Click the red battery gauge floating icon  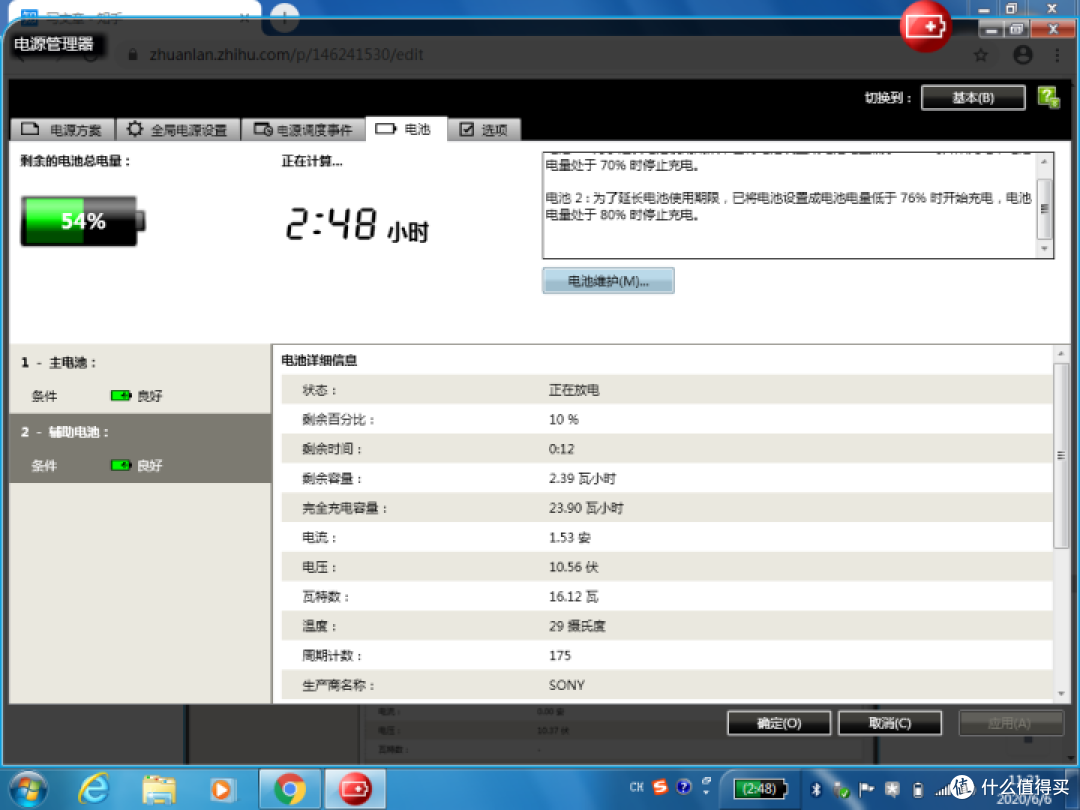(x=925, y=27)
